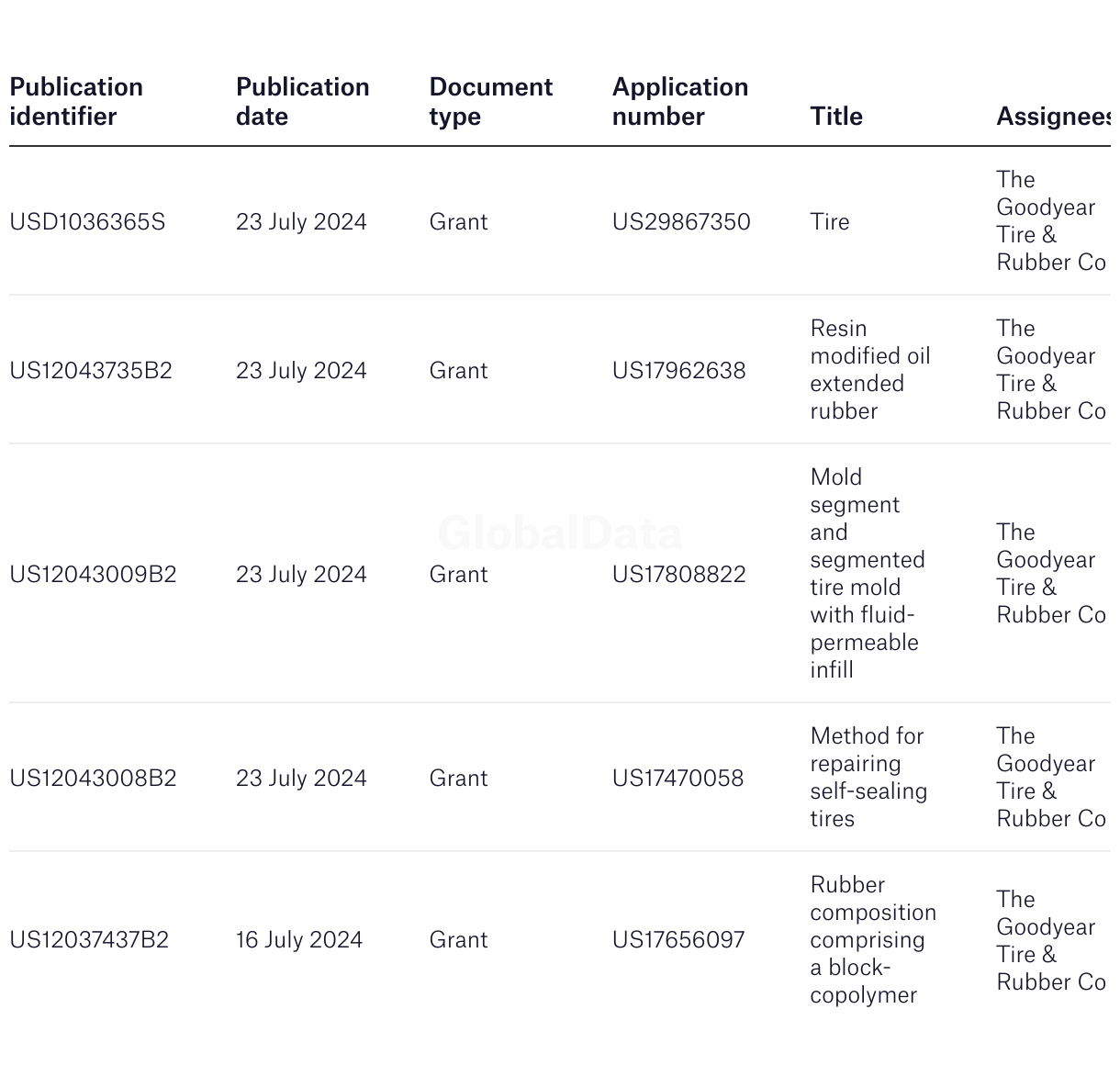1120x1065 pixels.
Task: Click publication identifier US12037437B2
Action: click(x=89, y=940)
